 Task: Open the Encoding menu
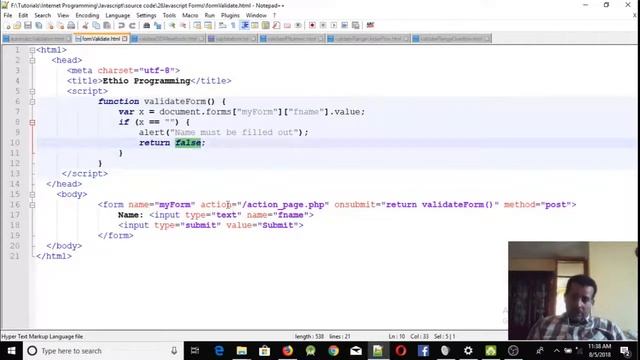tap(87, 15)
